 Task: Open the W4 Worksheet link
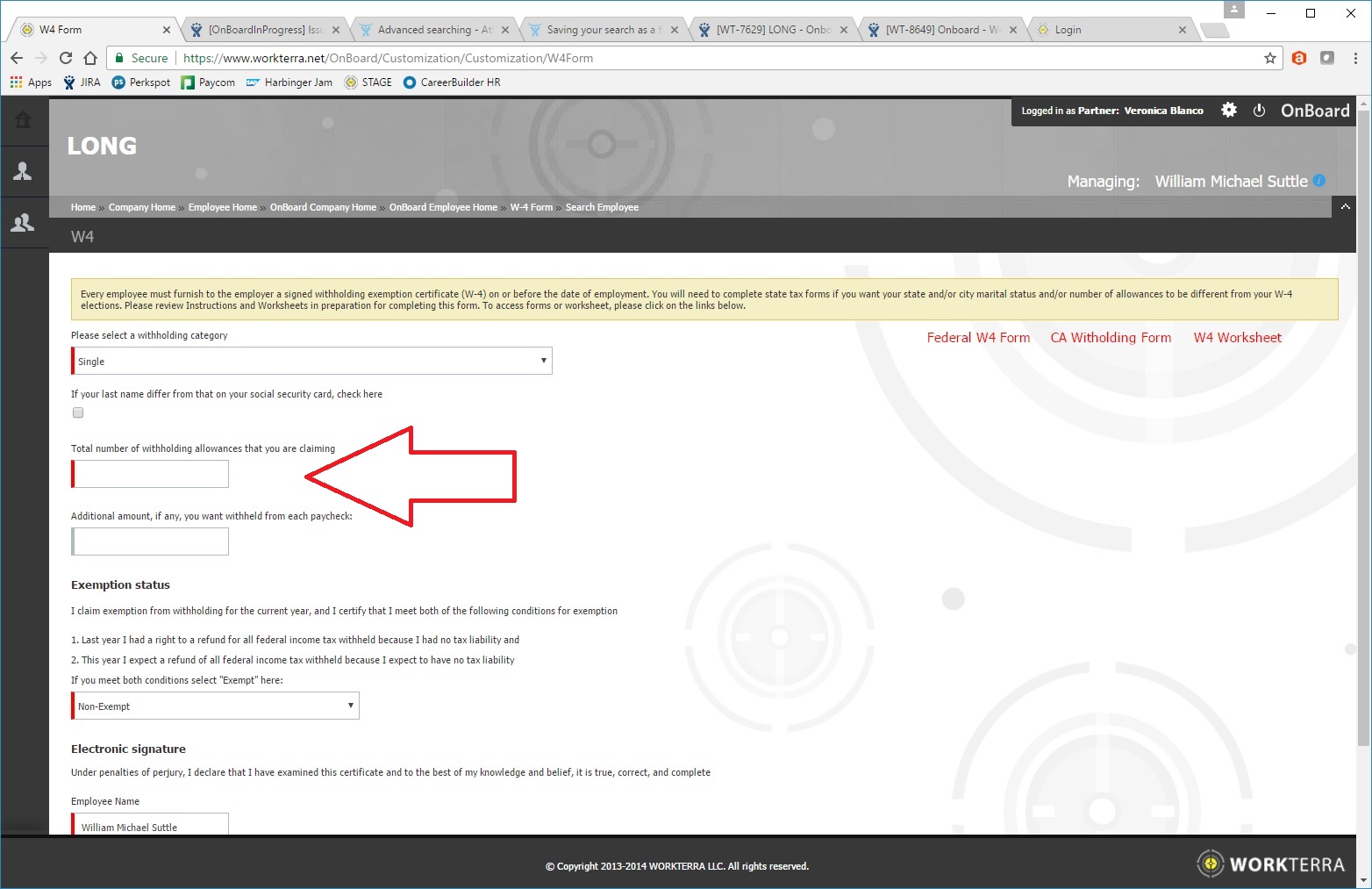coord(1237,338)
